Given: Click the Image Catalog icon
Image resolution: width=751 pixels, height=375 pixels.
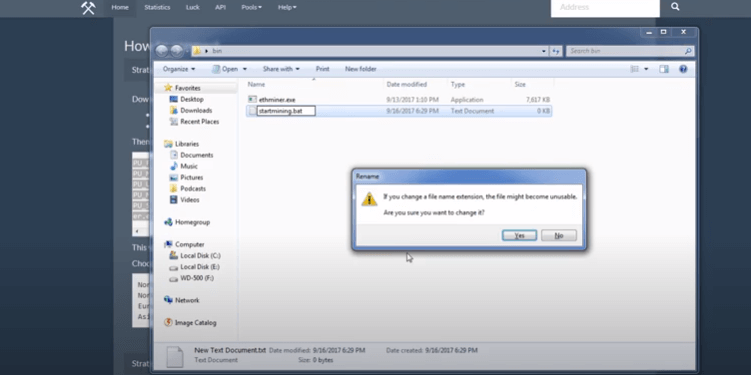Looking at the screenshot, I should click(x=168, y=323).
